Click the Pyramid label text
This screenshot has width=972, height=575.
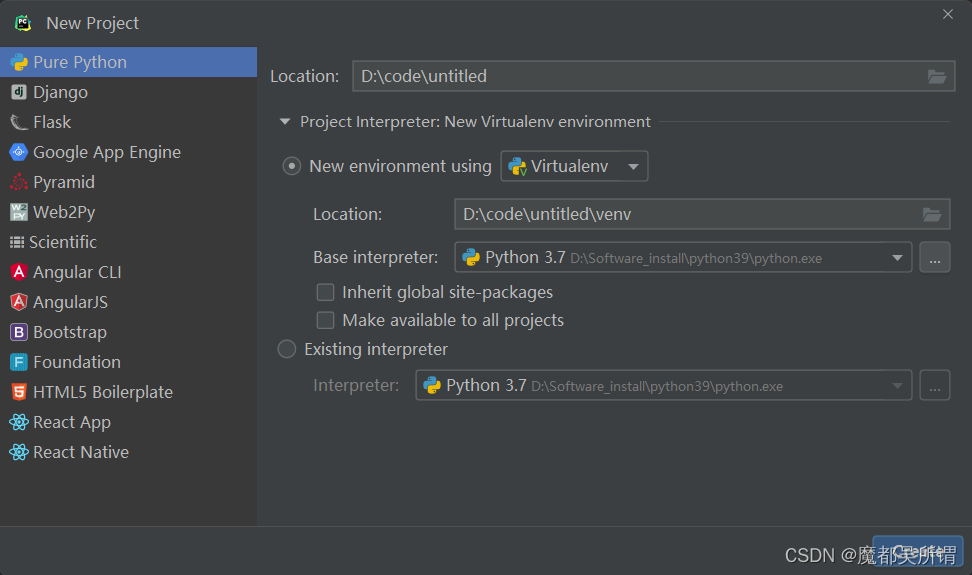[x=64, y=182]
